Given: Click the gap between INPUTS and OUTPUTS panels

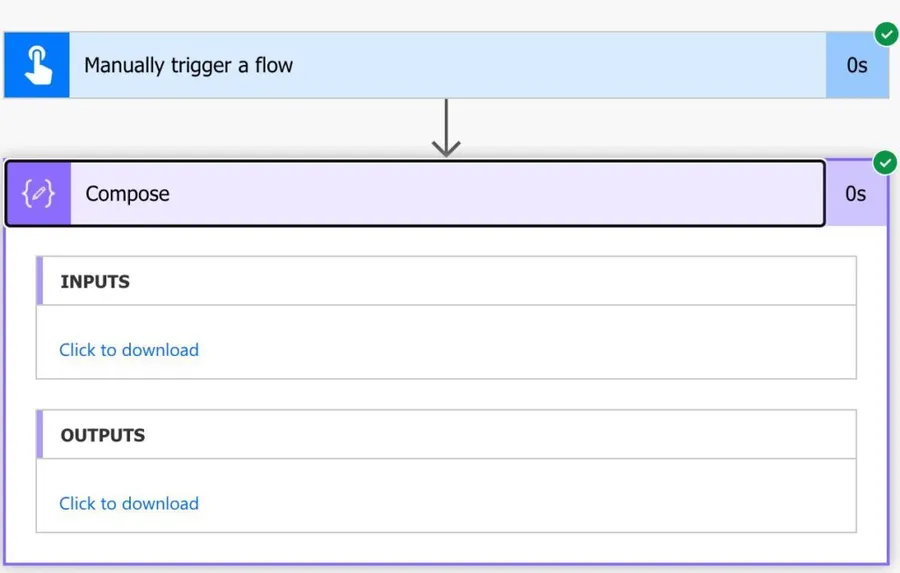Looking at the screenshot, I should click(446, 394).
